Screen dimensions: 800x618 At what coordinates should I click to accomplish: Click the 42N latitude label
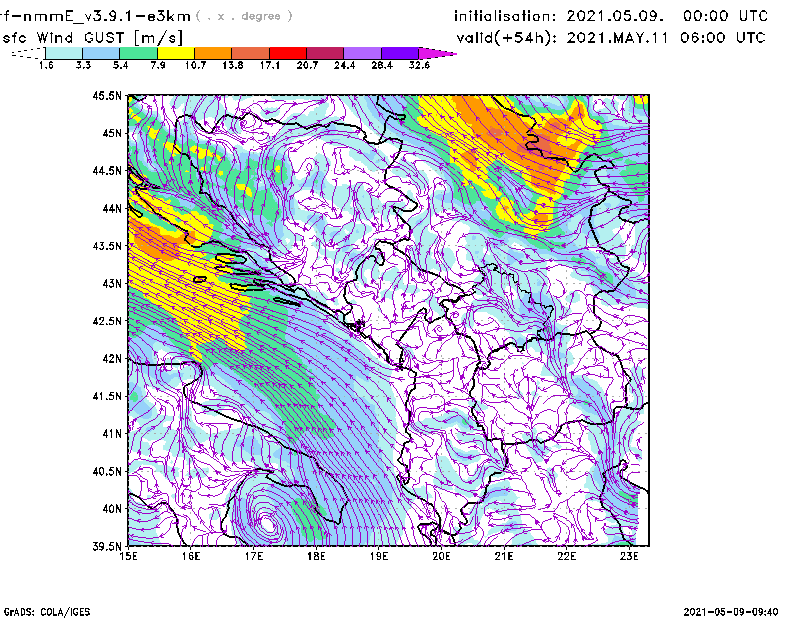pos(112,358)
